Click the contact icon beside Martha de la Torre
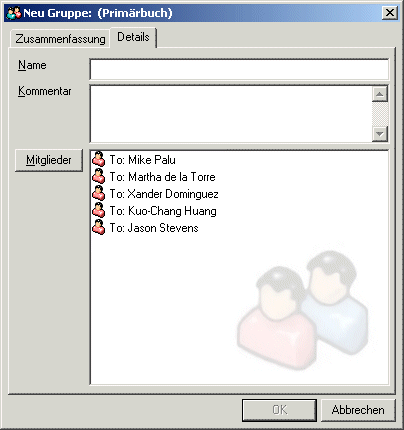 point(98,176)
